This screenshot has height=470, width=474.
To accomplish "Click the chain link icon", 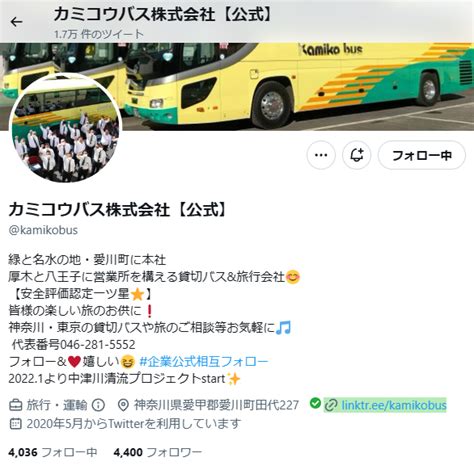I will tap(331, 405).
